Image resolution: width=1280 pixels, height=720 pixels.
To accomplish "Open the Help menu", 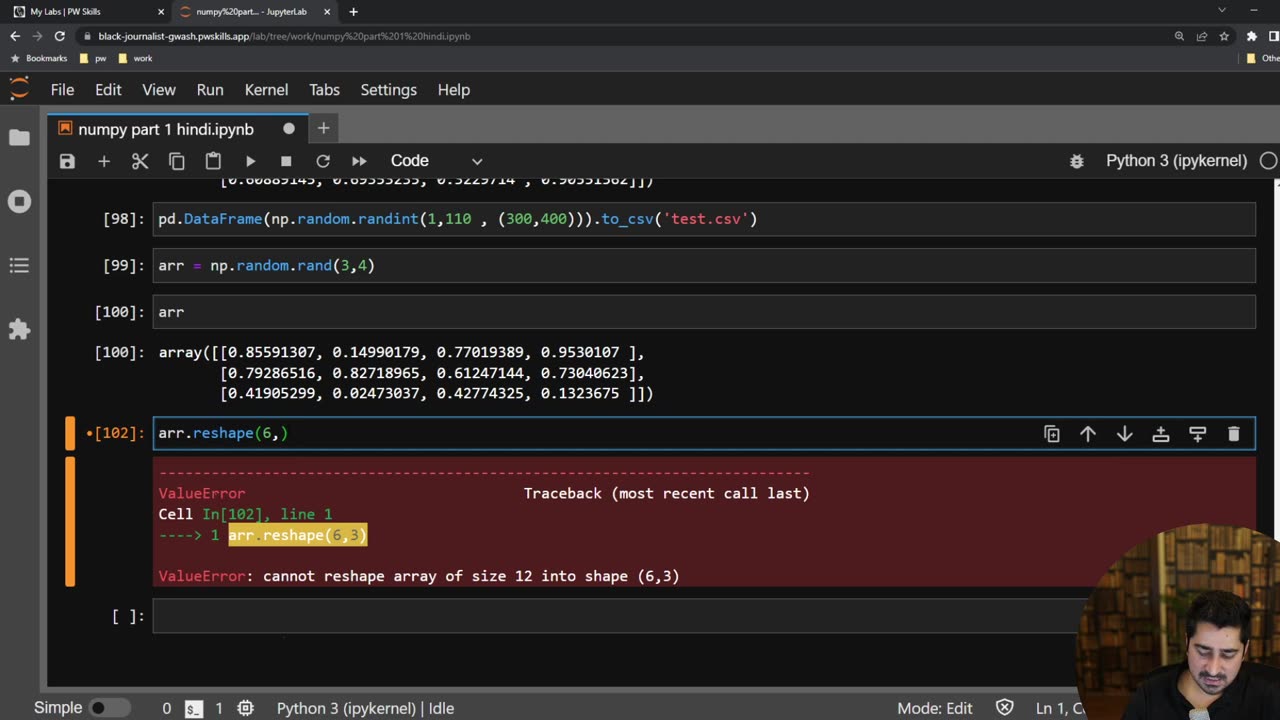I will click(x=453, y=90).
